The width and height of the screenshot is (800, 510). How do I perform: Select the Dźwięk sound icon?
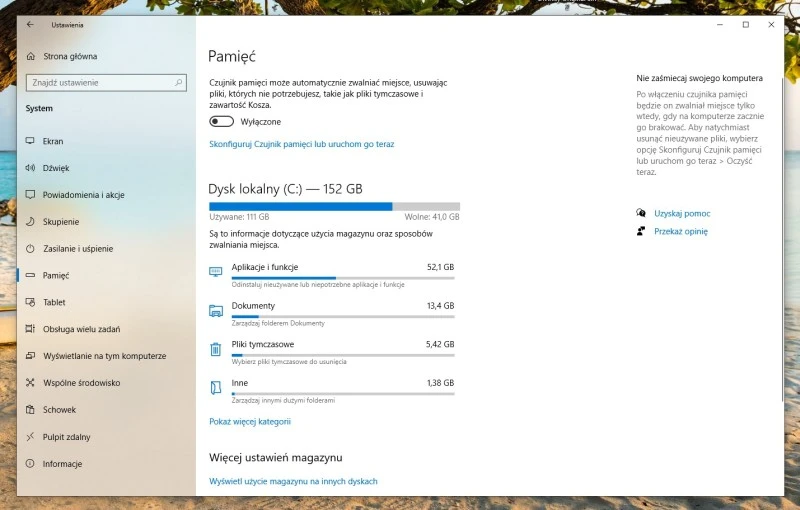(x=30, y=168)
